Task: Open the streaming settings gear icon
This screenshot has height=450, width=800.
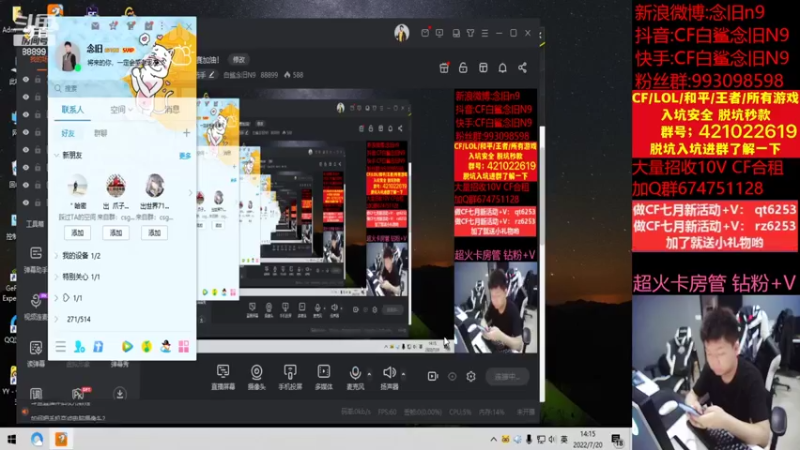Action: (x=471, y=377)
